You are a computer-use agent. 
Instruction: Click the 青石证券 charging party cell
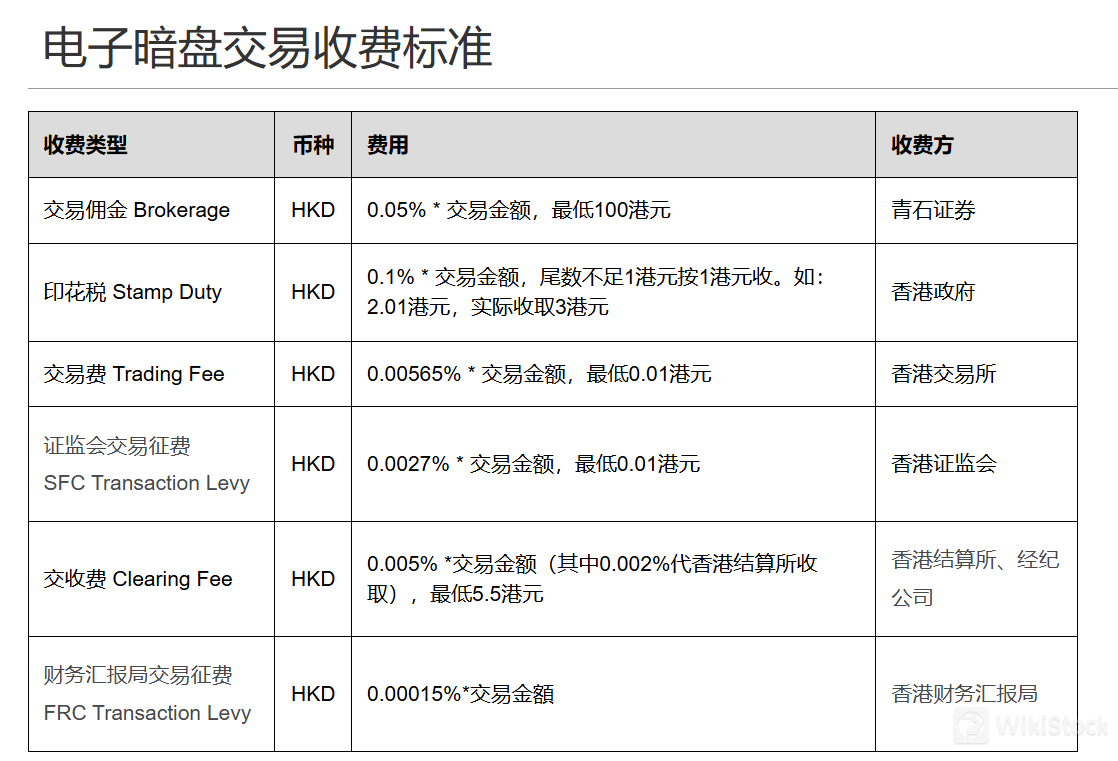pyautogui.click(x=934, y=210)
